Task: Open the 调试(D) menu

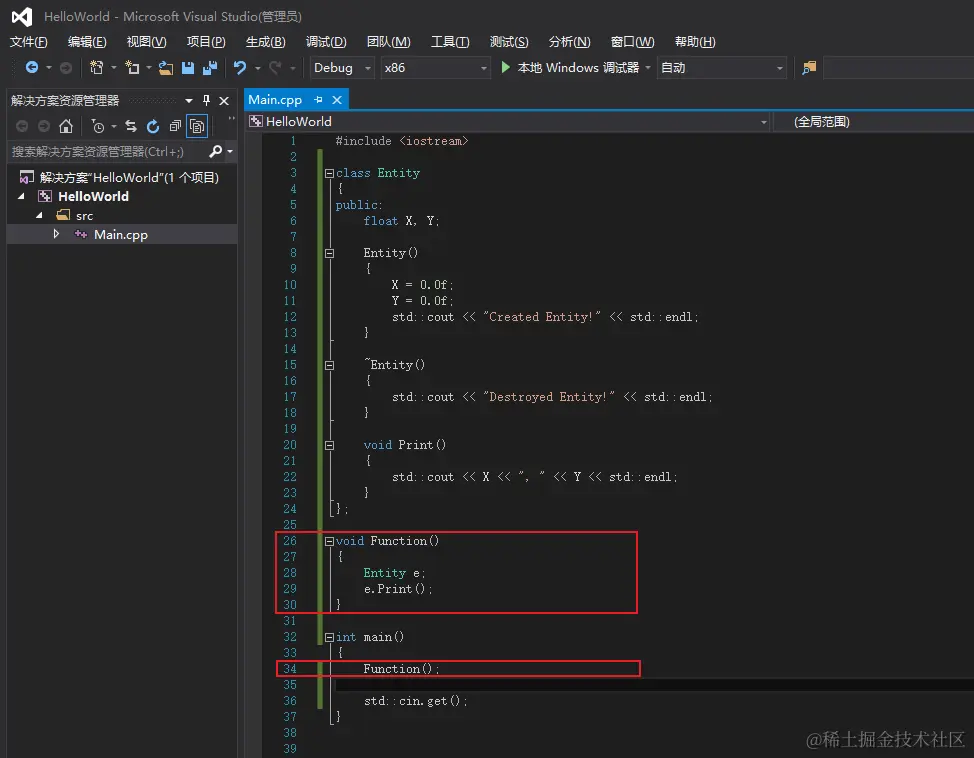Action: tap(326, 42)
